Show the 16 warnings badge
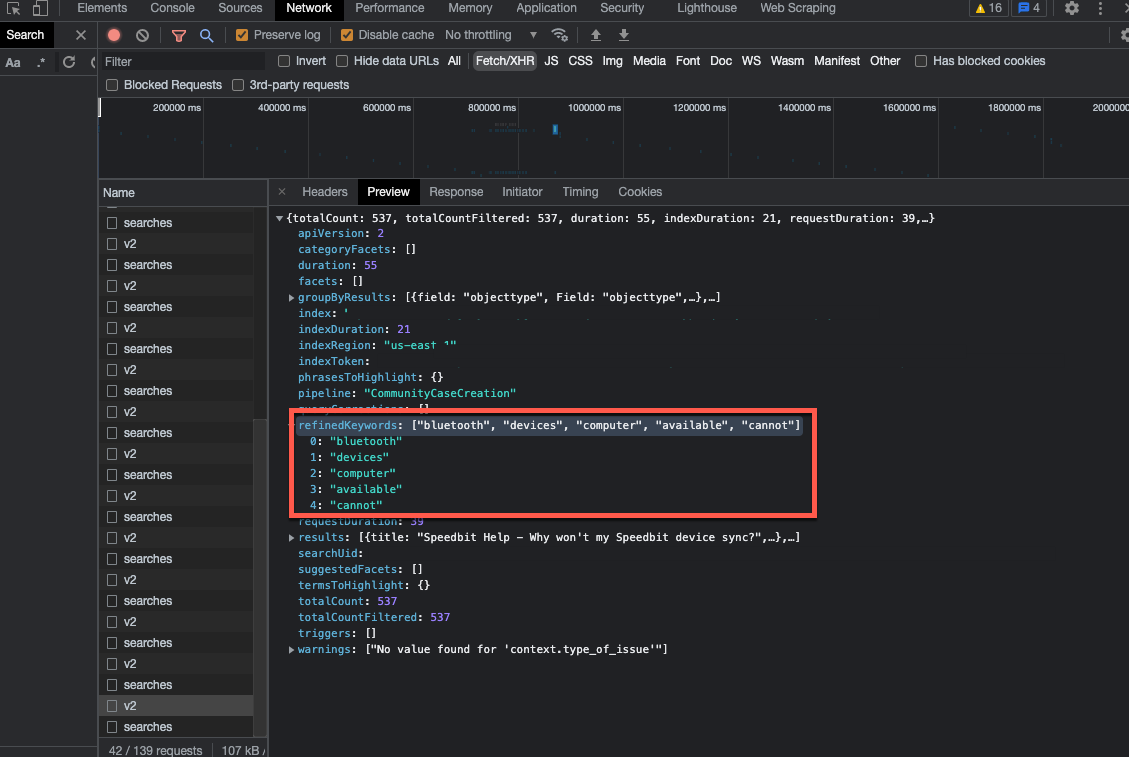 [x=989, y=8]
